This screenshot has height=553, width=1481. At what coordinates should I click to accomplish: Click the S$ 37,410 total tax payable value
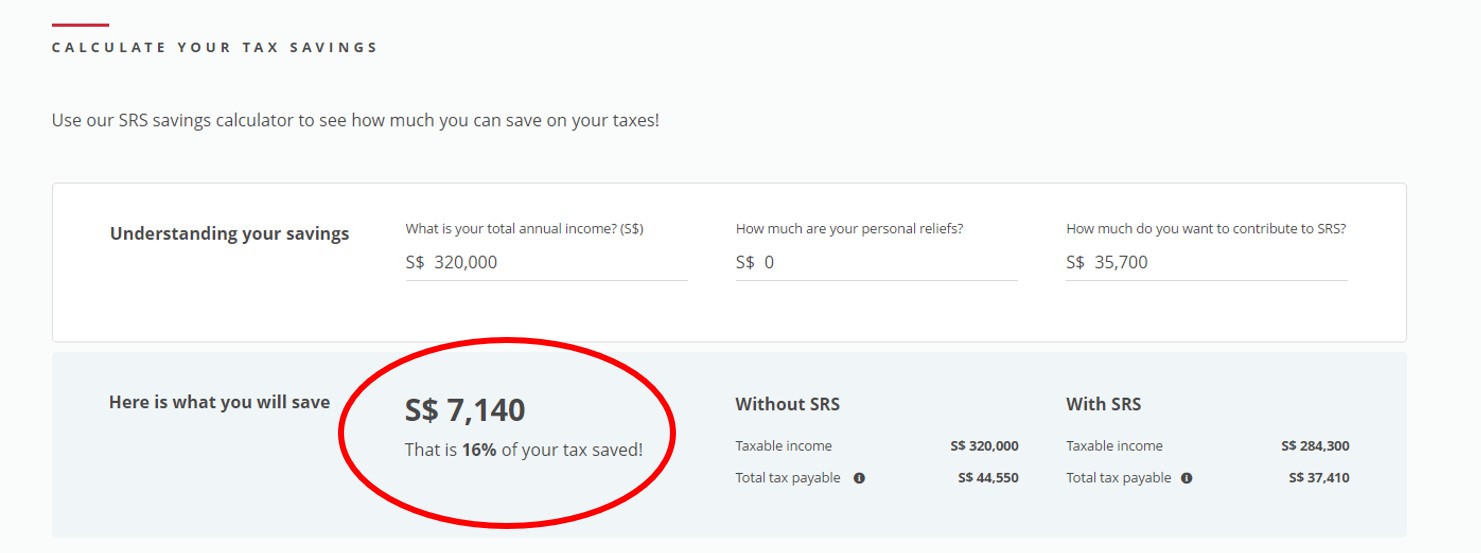1318,478
